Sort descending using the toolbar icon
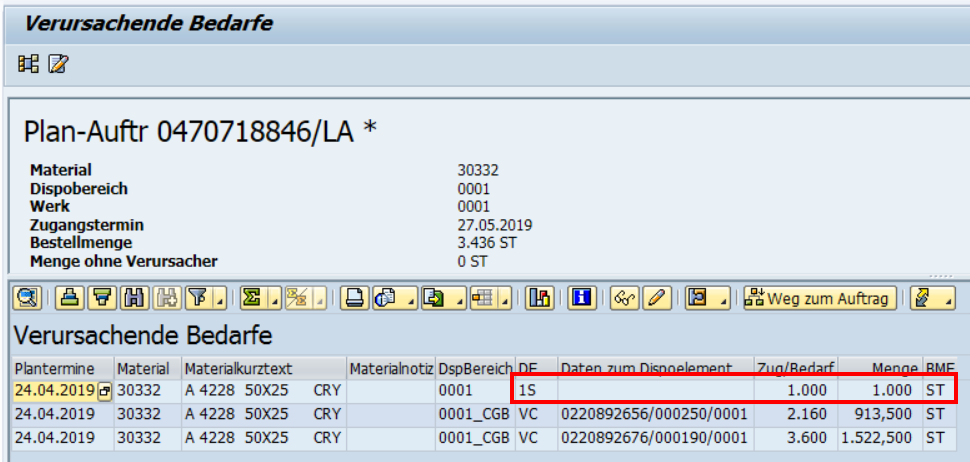This screenshot has height=462, width=970. point(100,298)
